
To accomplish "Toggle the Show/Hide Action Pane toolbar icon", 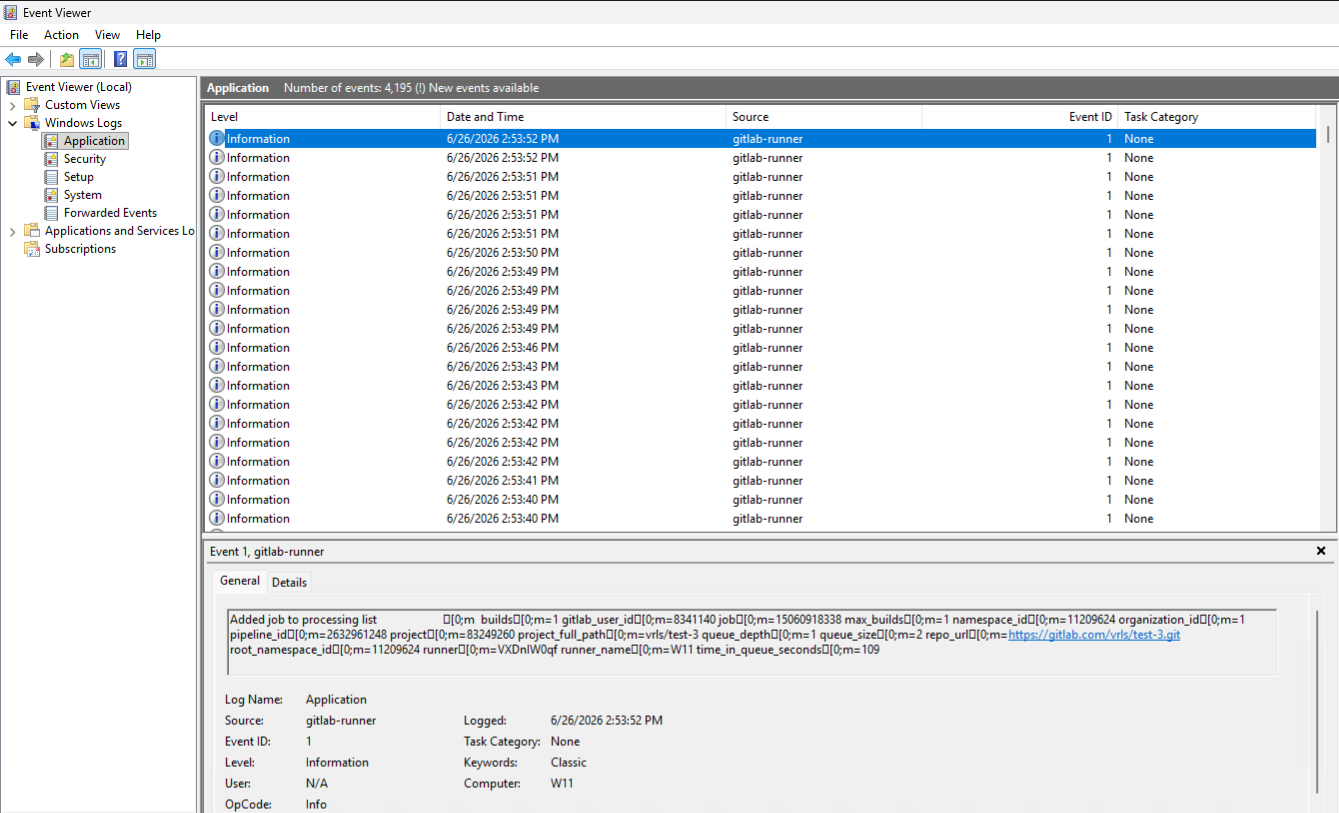I will [x=144, y=59].
